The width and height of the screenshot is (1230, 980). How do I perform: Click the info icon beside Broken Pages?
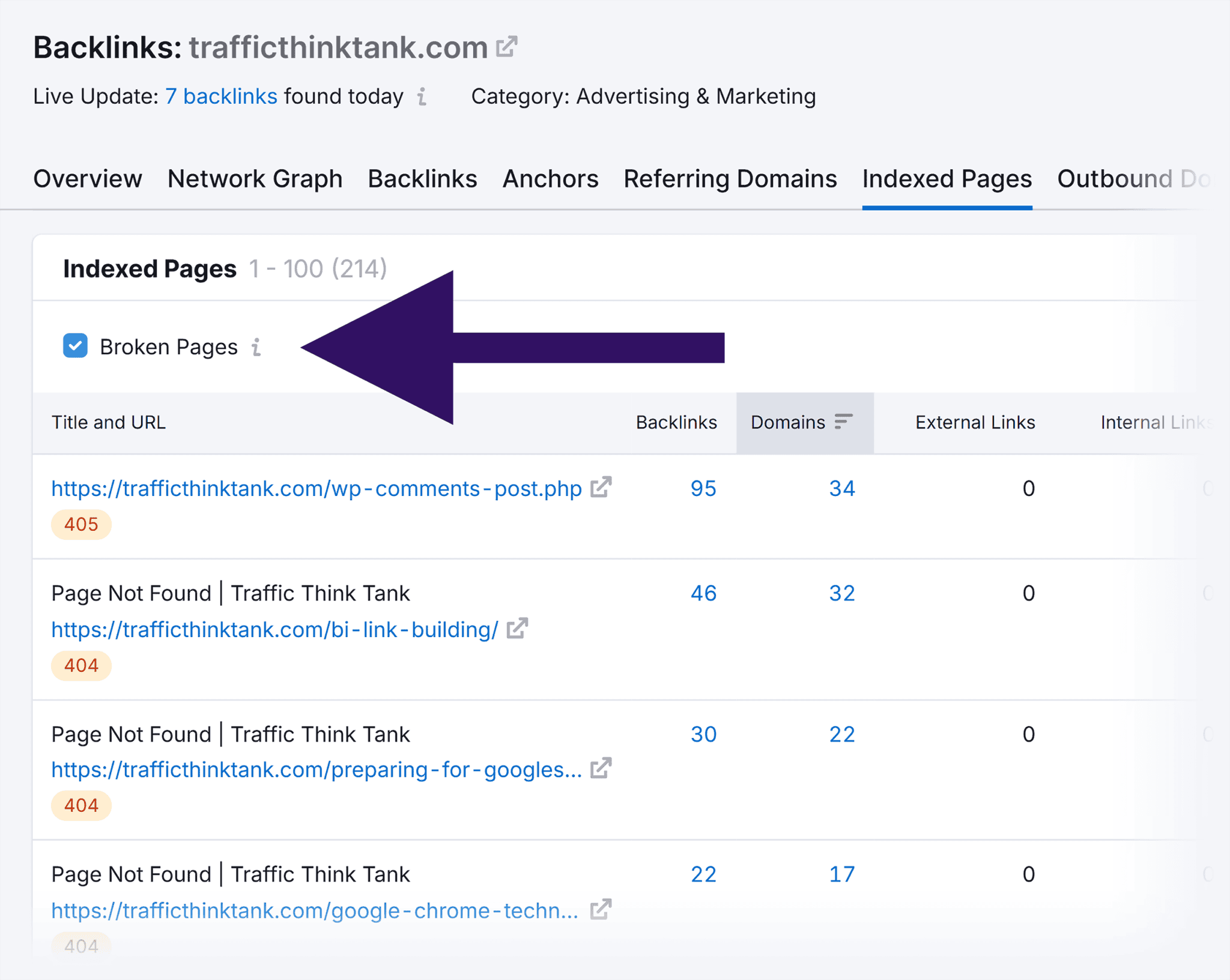coord(257,347)
